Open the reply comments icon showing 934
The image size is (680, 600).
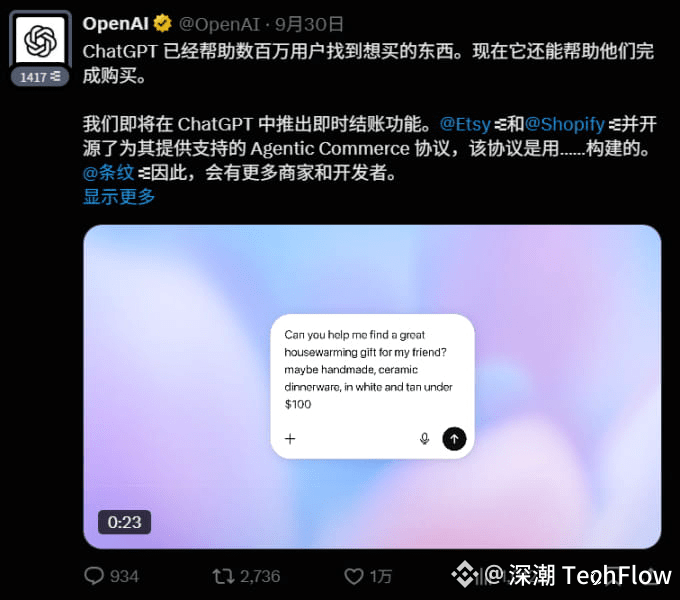94,576
